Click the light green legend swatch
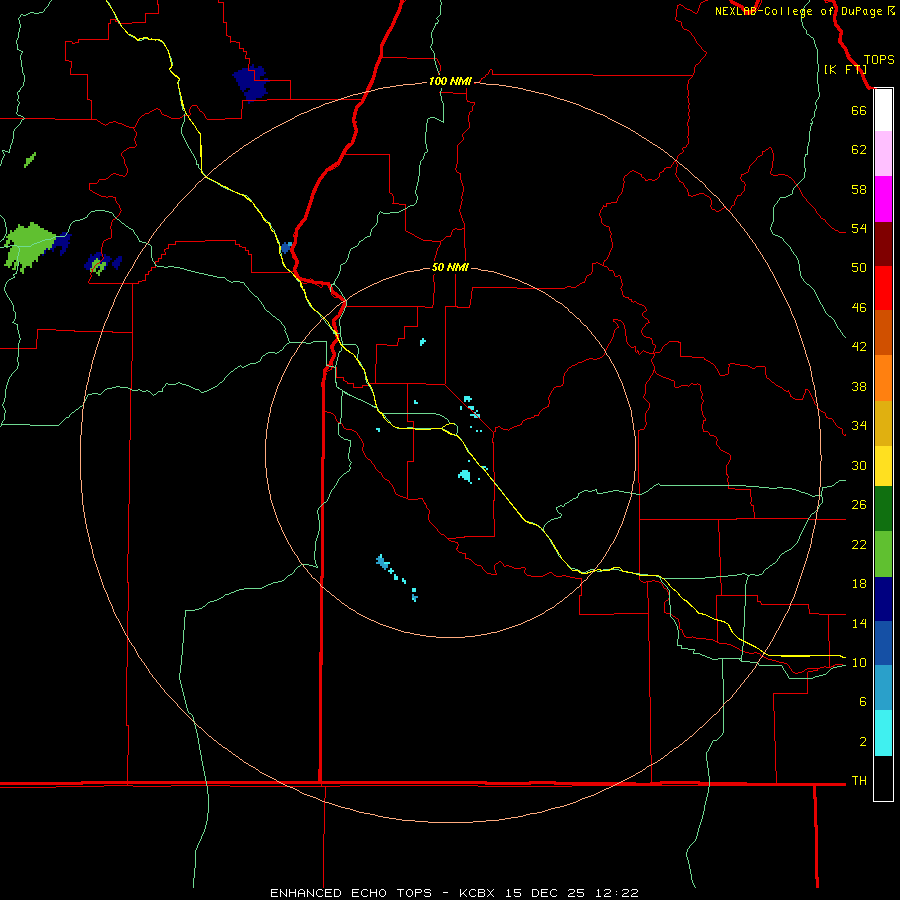 tap(883, 554)
